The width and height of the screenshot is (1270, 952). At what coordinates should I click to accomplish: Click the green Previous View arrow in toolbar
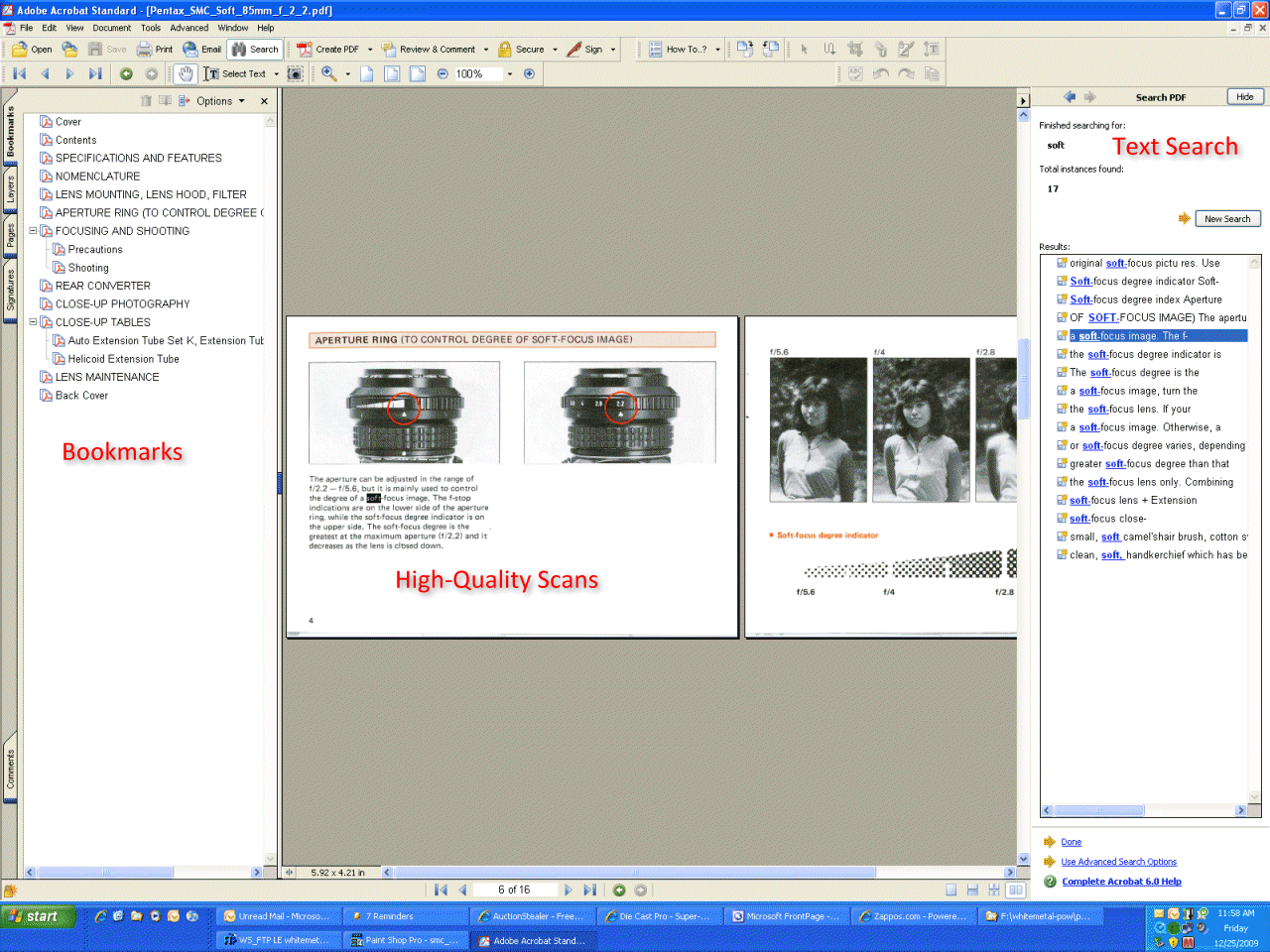pos(126,73)
